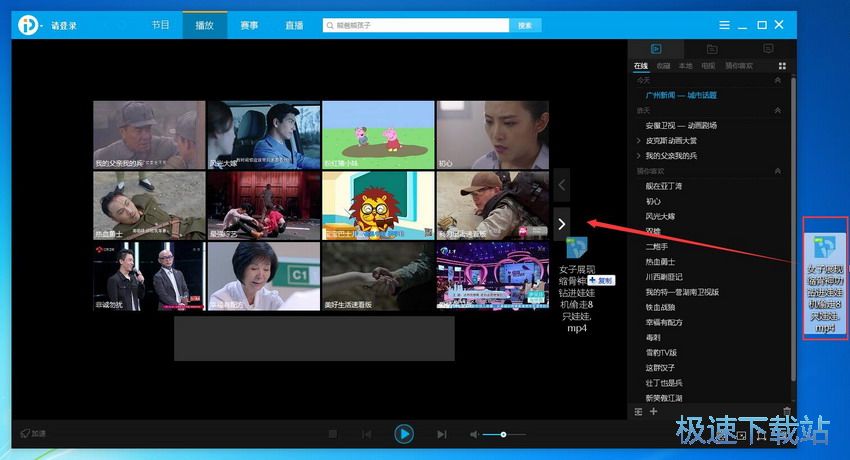The width and height of the screenshot is (850, 460).
Task: Select 二炮手 in the list
Action: 656,247
